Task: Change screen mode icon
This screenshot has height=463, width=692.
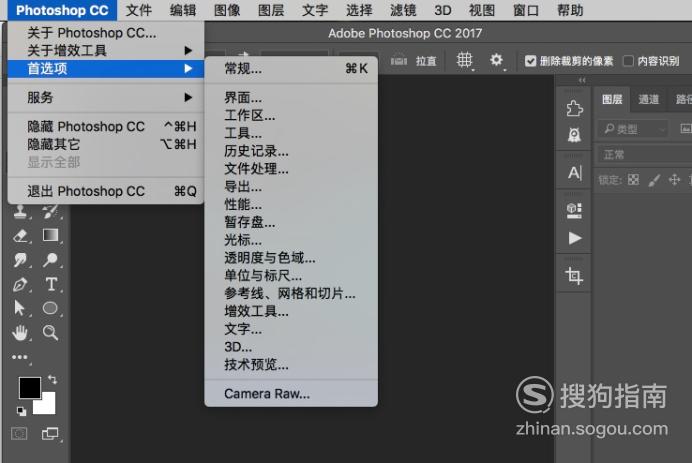Action: click(50, 433)
